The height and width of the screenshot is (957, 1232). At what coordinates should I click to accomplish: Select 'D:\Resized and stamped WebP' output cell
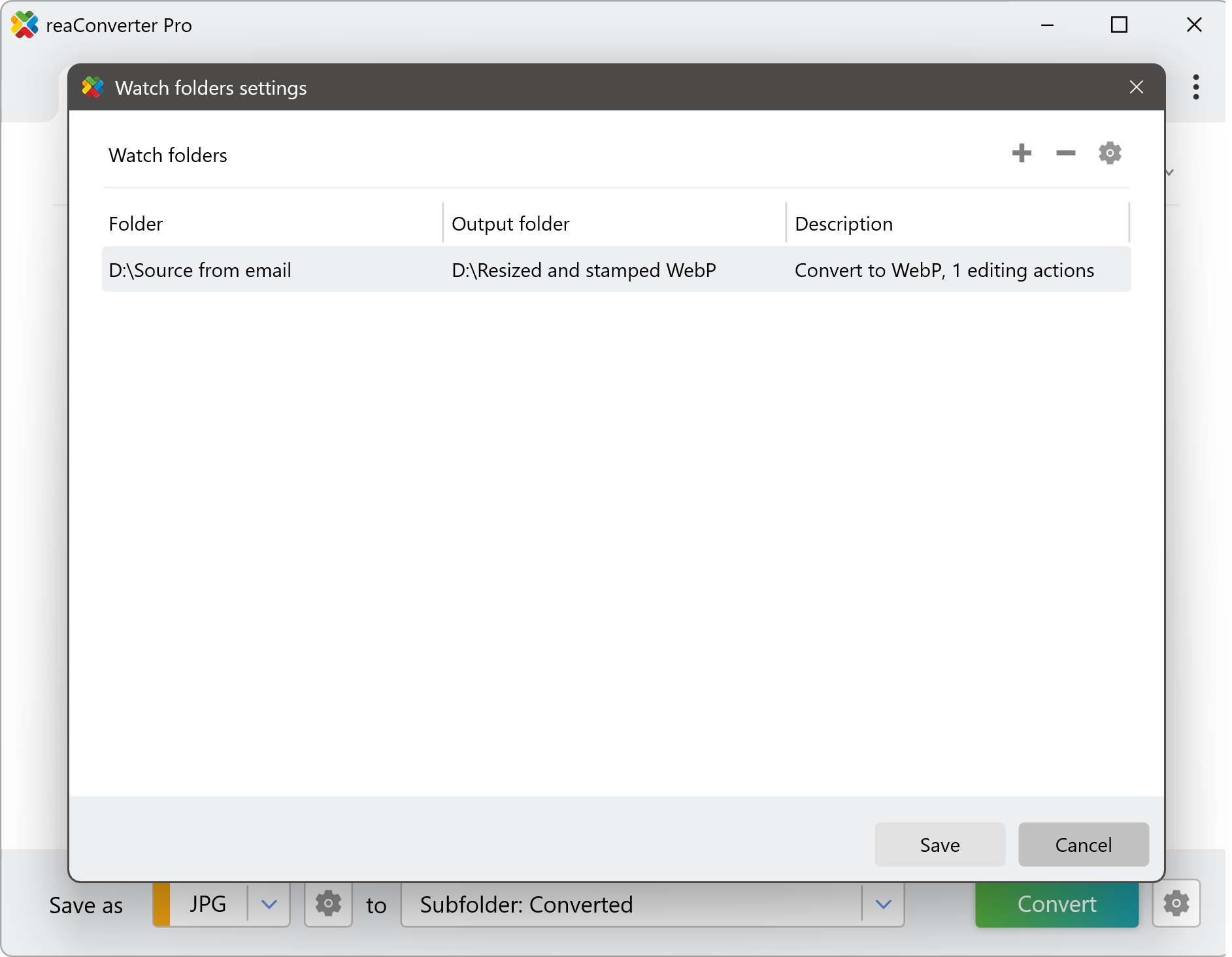[x=584, y=270]
